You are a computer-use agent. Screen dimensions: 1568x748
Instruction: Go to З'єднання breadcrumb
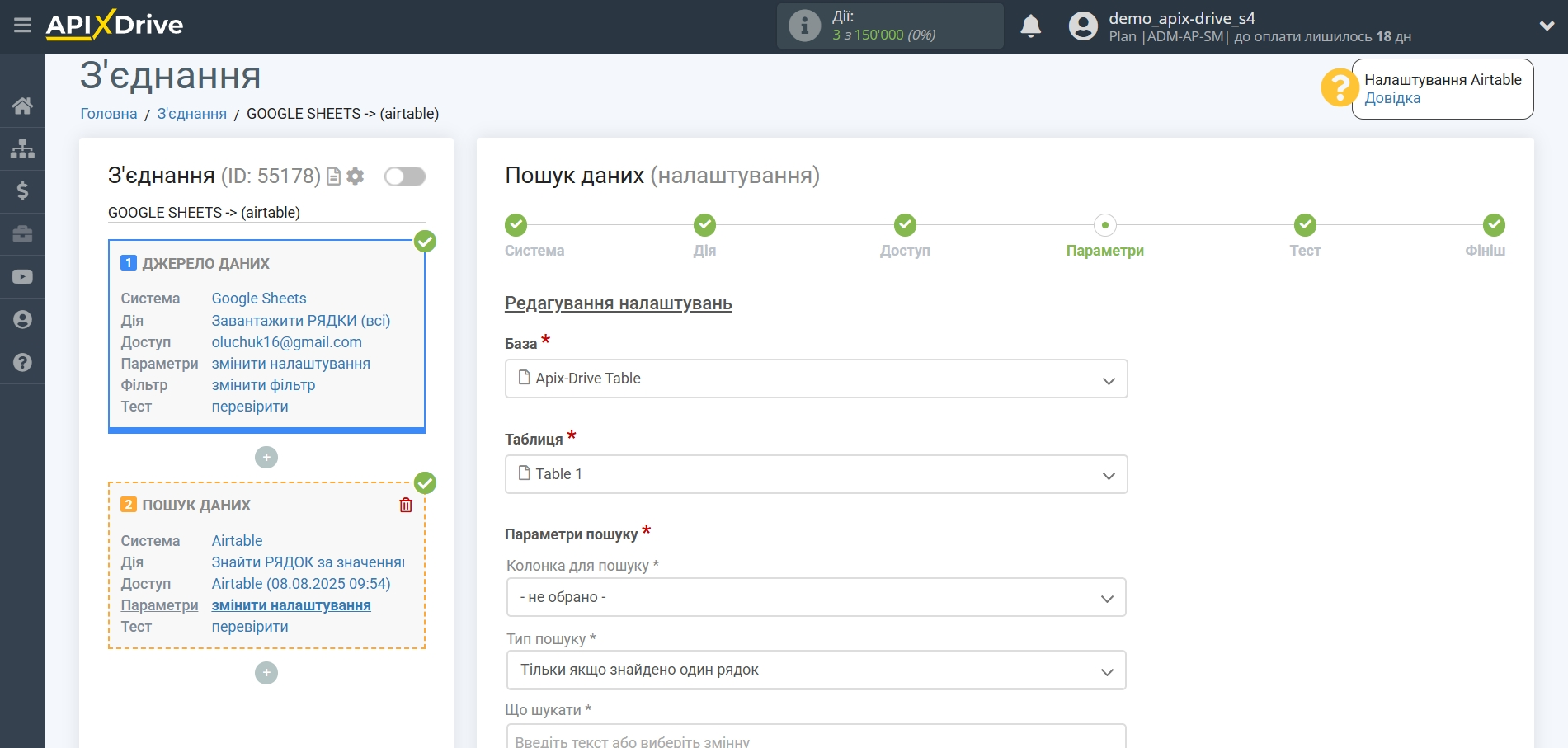[191, 114]
